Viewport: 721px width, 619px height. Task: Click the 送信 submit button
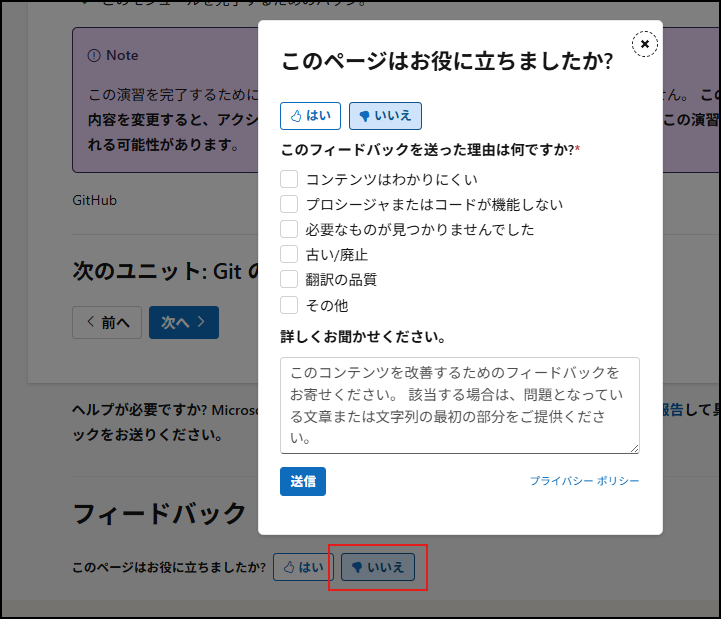[x=303, y=481]
